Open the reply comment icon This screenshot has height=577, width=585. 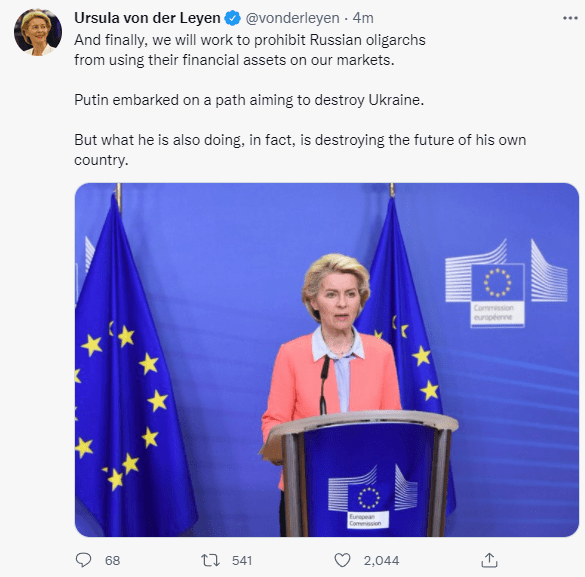pyautogui.click(x=83, y=560)
